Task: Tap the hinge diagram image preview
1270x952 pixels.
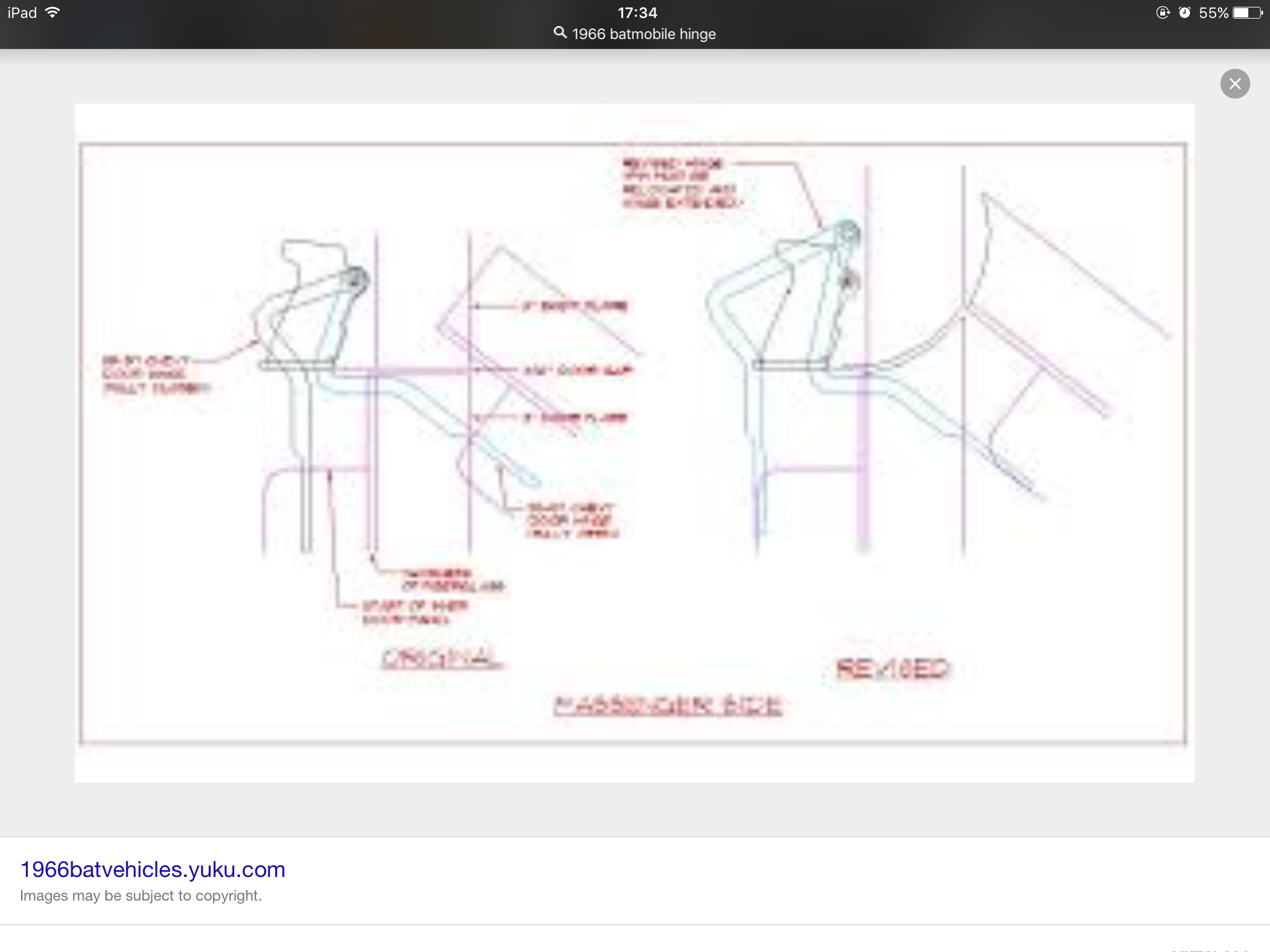Action: click(x=635, y=443)
